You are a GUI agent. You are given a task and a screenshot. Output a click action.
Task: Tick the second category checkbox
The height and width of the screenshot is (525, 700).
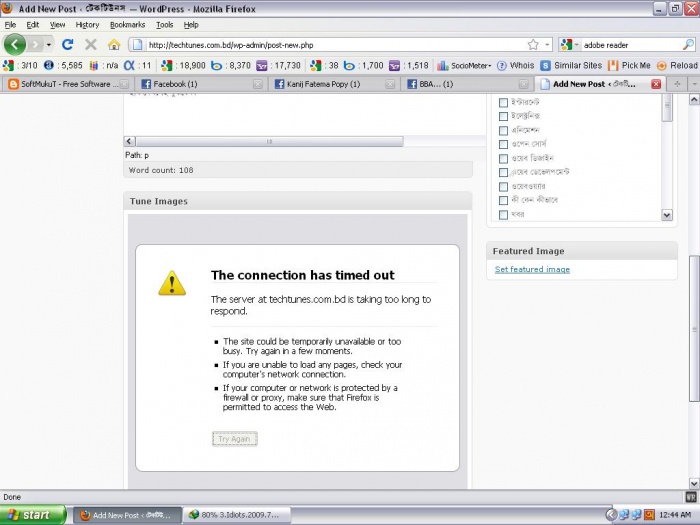point(503,116)
